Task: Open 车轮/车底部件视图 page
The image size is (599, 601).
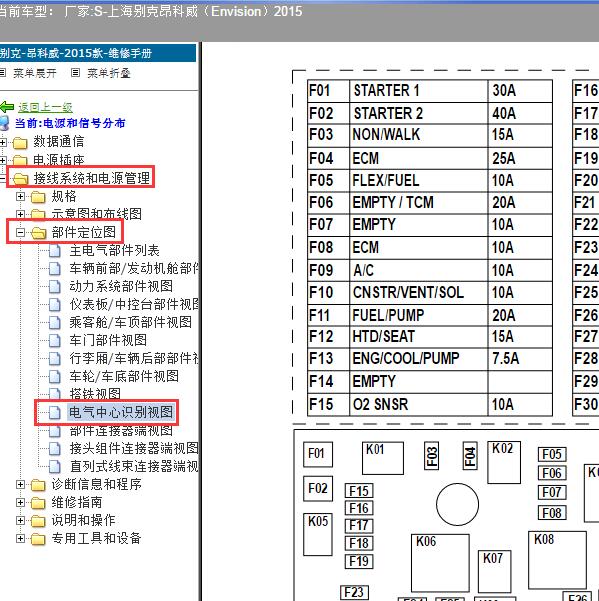Action: [124, 376]
